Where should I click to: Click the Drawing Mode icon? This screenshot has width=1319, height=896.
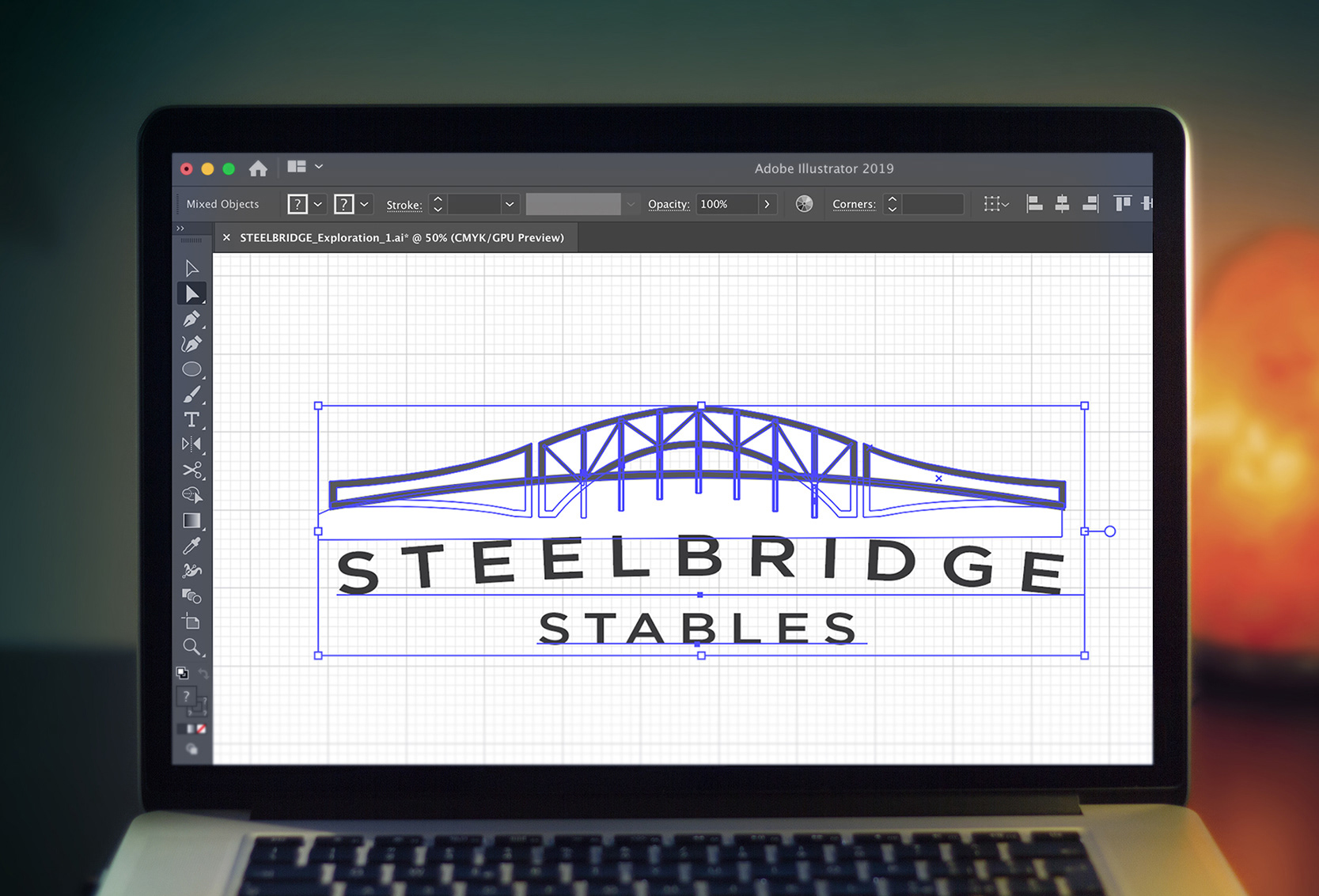(191, 749)
